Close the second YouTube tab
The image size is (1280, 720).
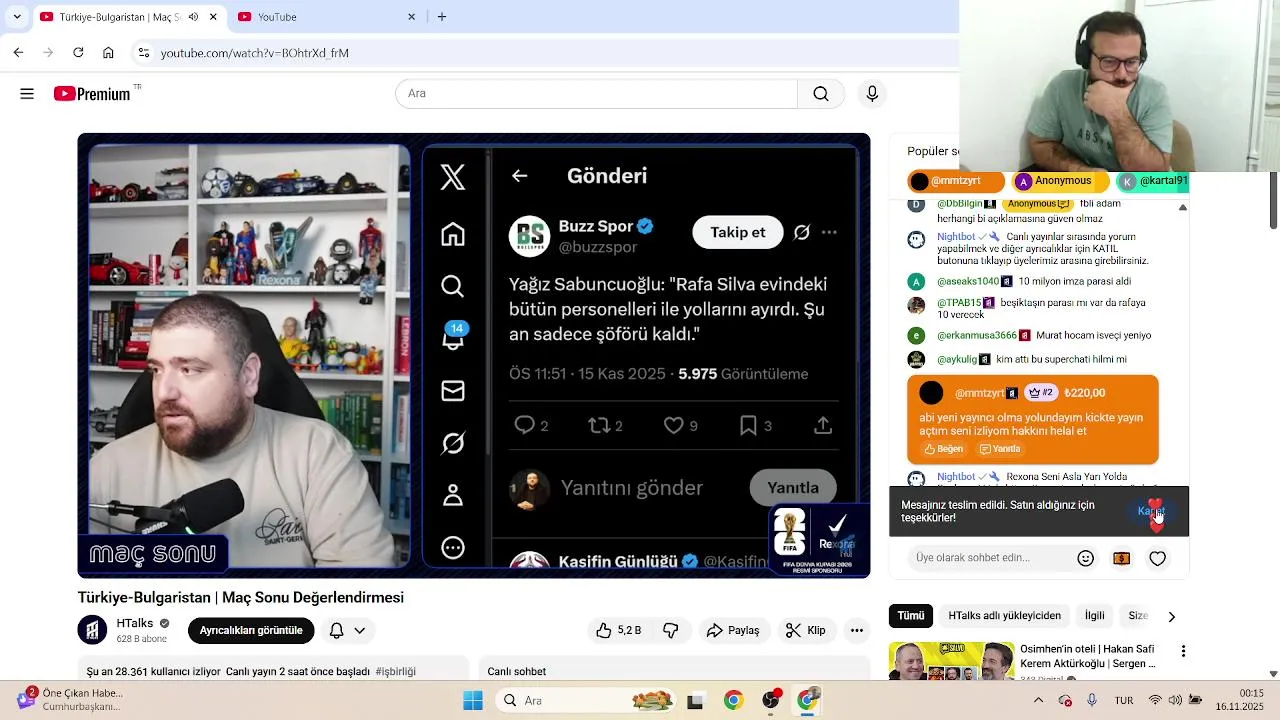pos(411,17)
